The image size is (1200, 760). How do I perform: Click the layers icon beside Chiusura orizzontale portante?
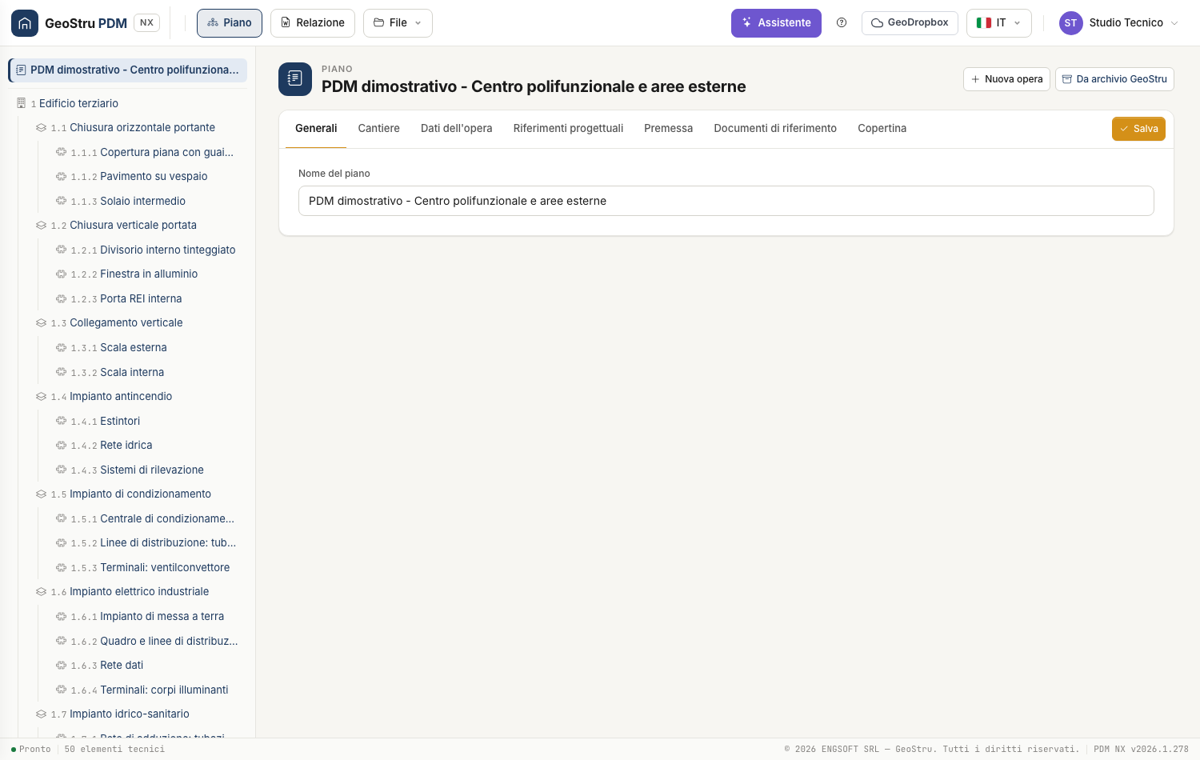pos(41,128)
